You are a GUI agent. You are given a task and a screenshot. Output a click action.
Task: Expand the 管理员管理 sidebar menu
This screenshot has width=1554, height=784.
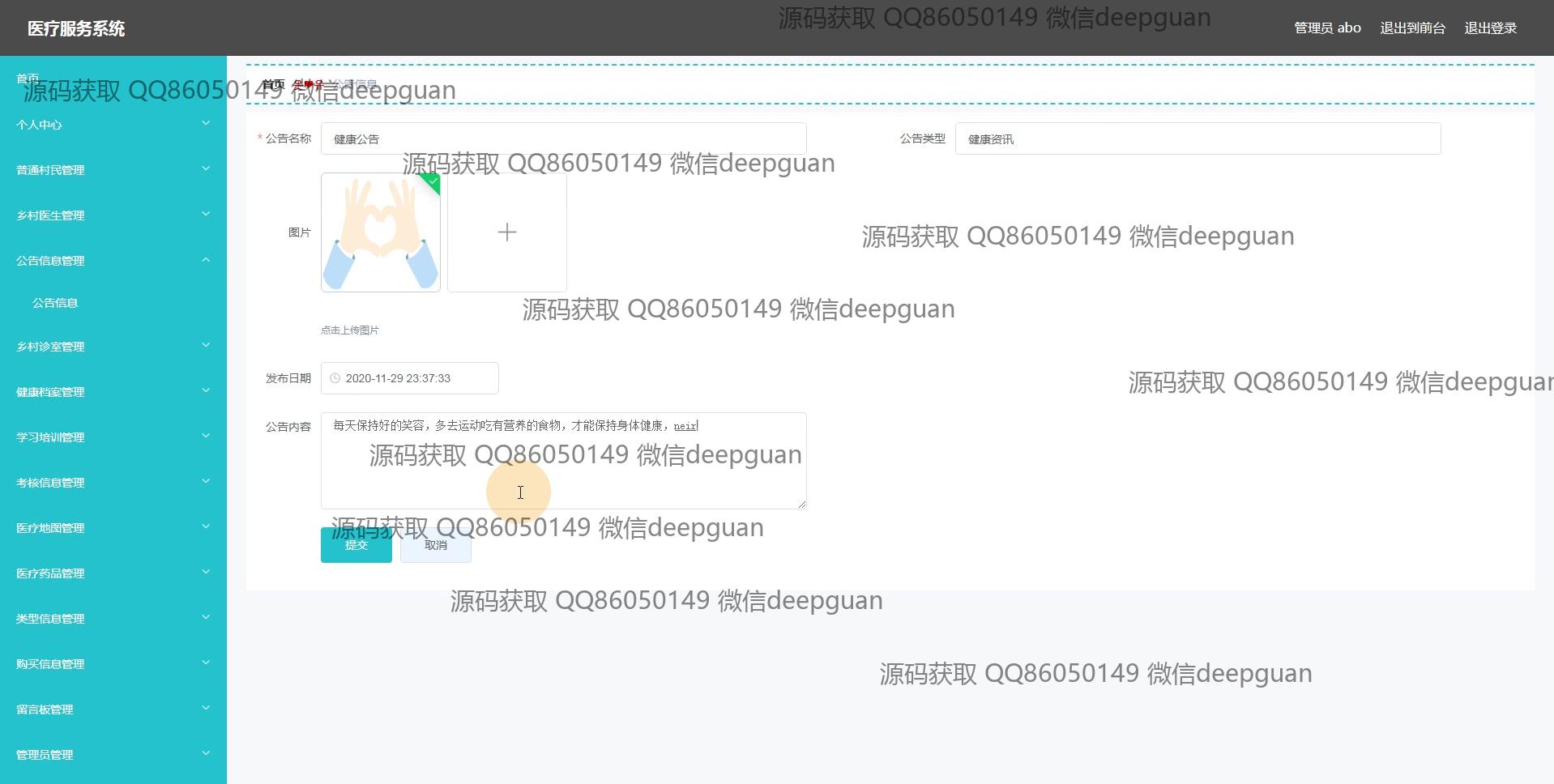point(113,755)
